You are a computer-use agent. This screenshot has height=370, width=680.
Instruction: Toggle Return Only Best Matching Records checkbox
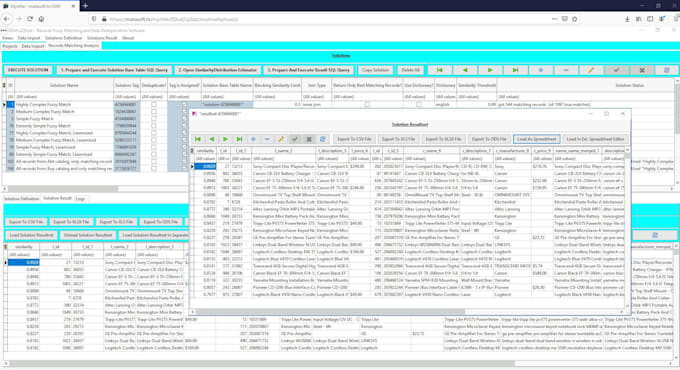(x=367, y=105)
